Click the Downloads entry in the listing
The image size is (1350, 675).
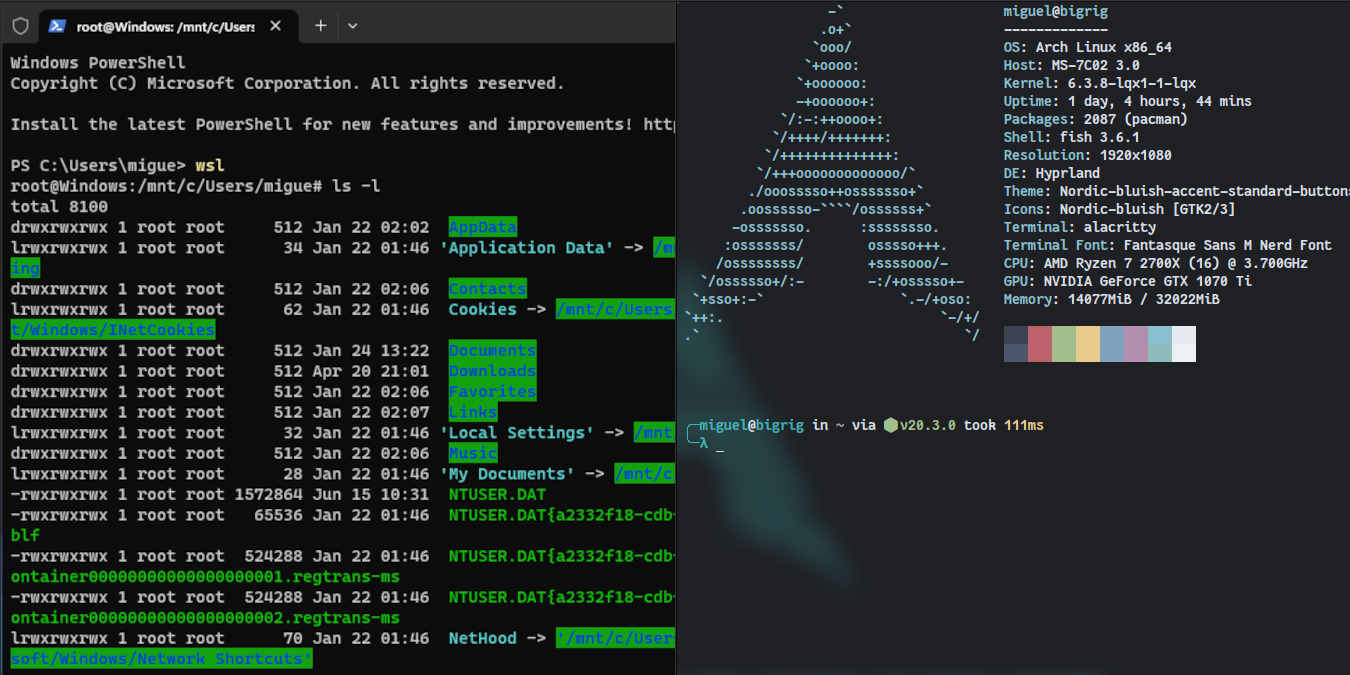click(492, 370)
